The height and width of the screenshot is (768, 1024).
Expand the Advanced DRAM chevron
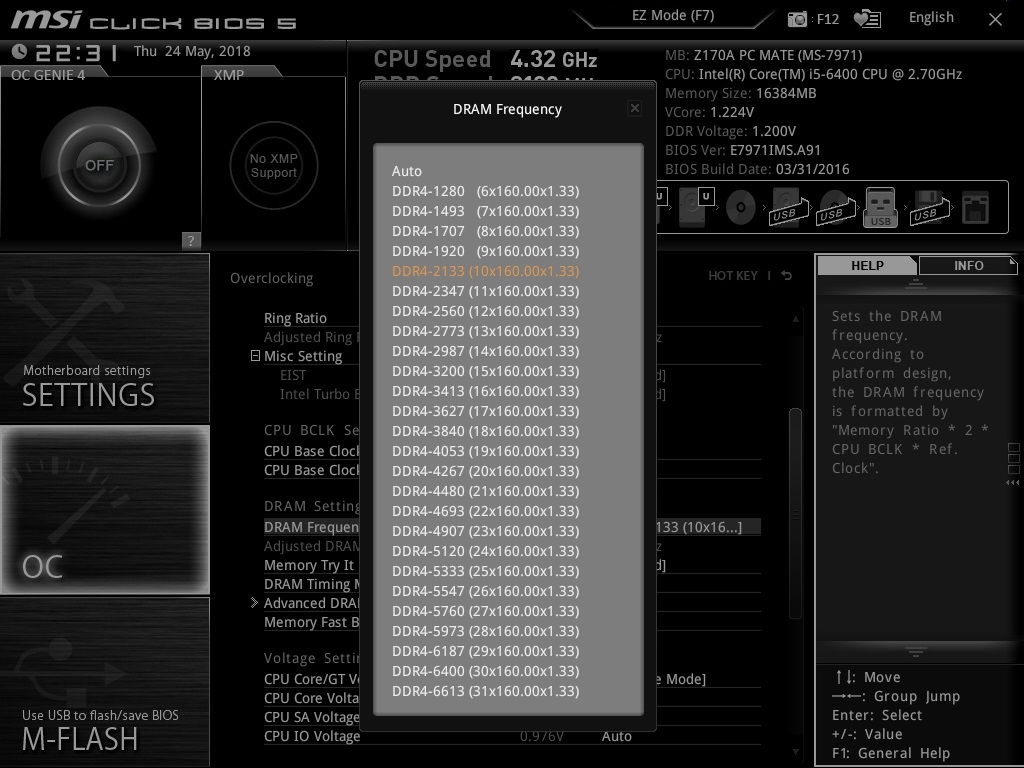[254, 603]
